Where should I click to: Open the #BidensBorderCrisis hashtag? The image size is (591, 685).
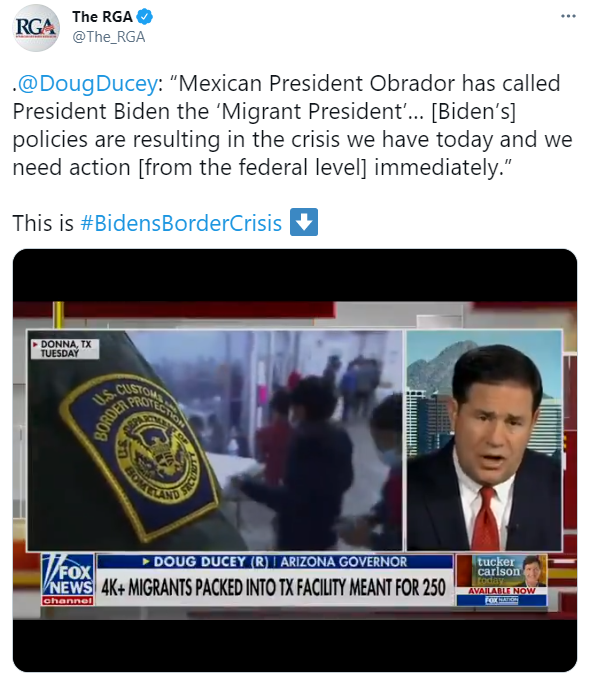coord(181,223)
